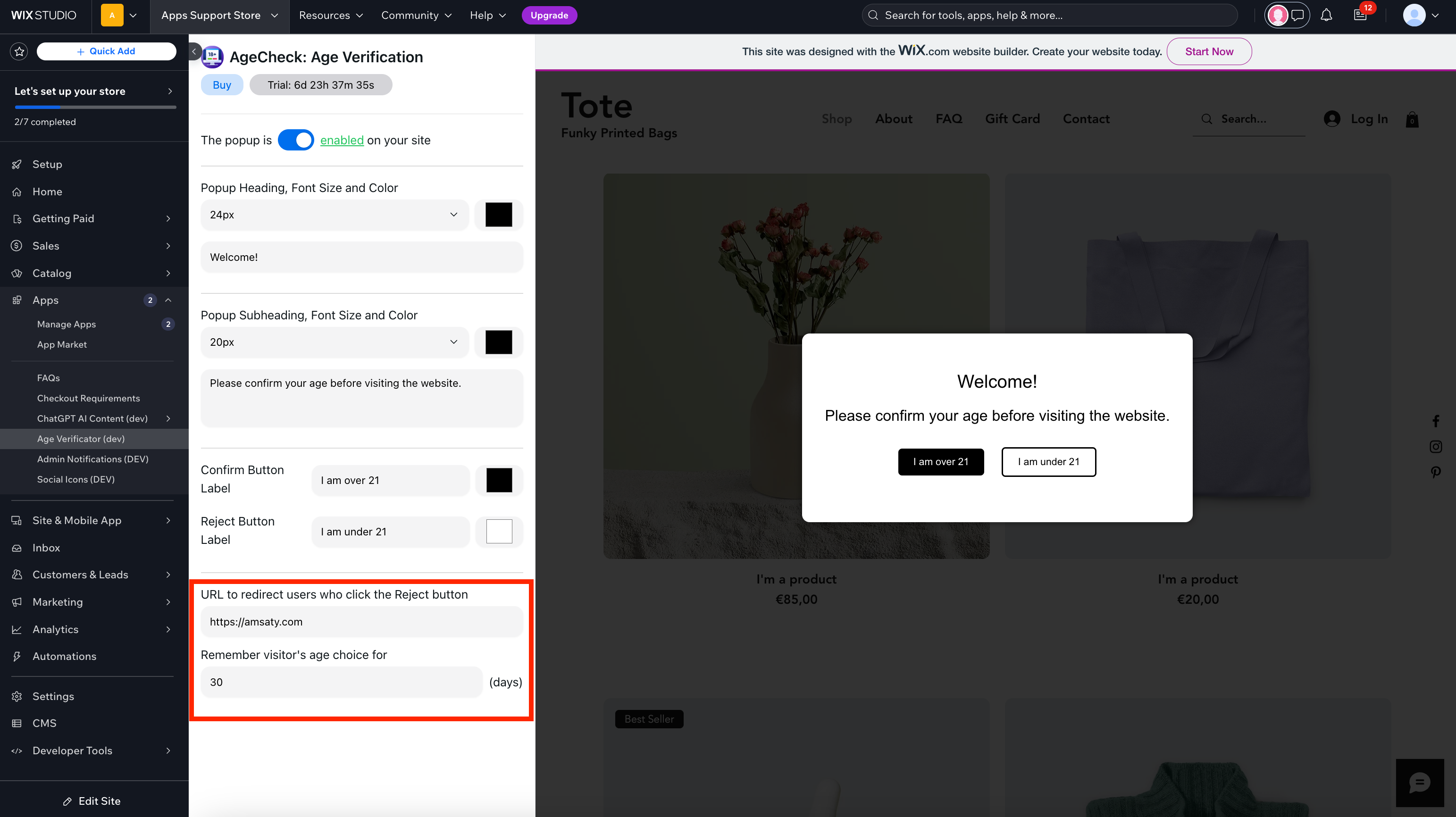
Task: Collapse the side panel arrow button
Action: pos(194,51)
